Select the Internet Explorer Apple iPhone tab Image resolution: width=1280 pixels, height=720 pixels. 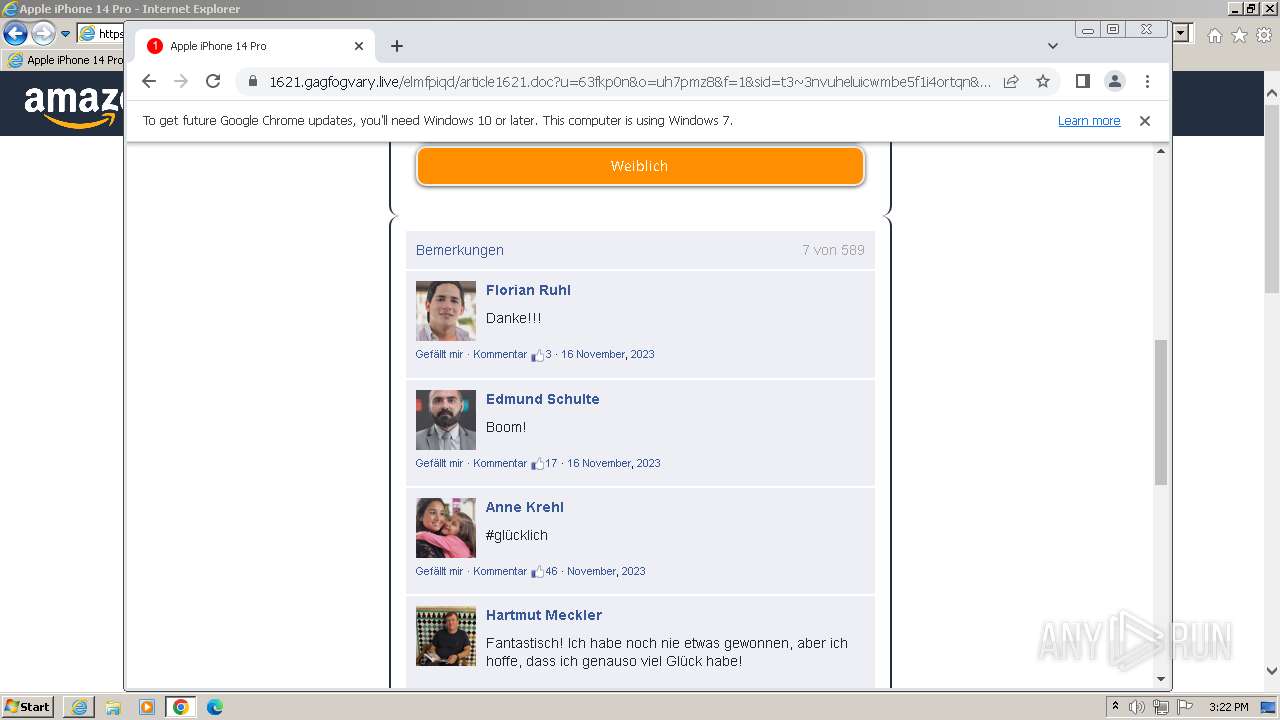pyautogui.click(x=65, y=60)
